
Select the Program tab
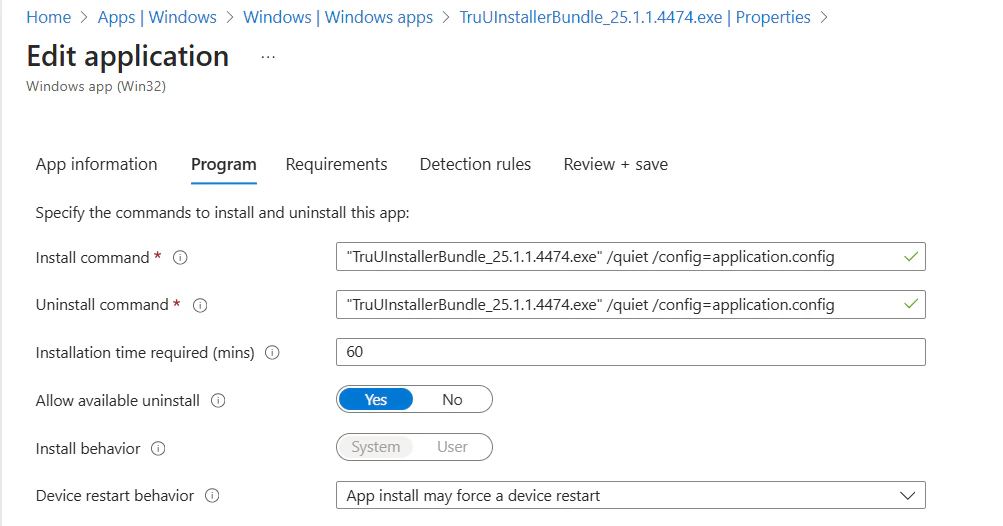(224, 164)
